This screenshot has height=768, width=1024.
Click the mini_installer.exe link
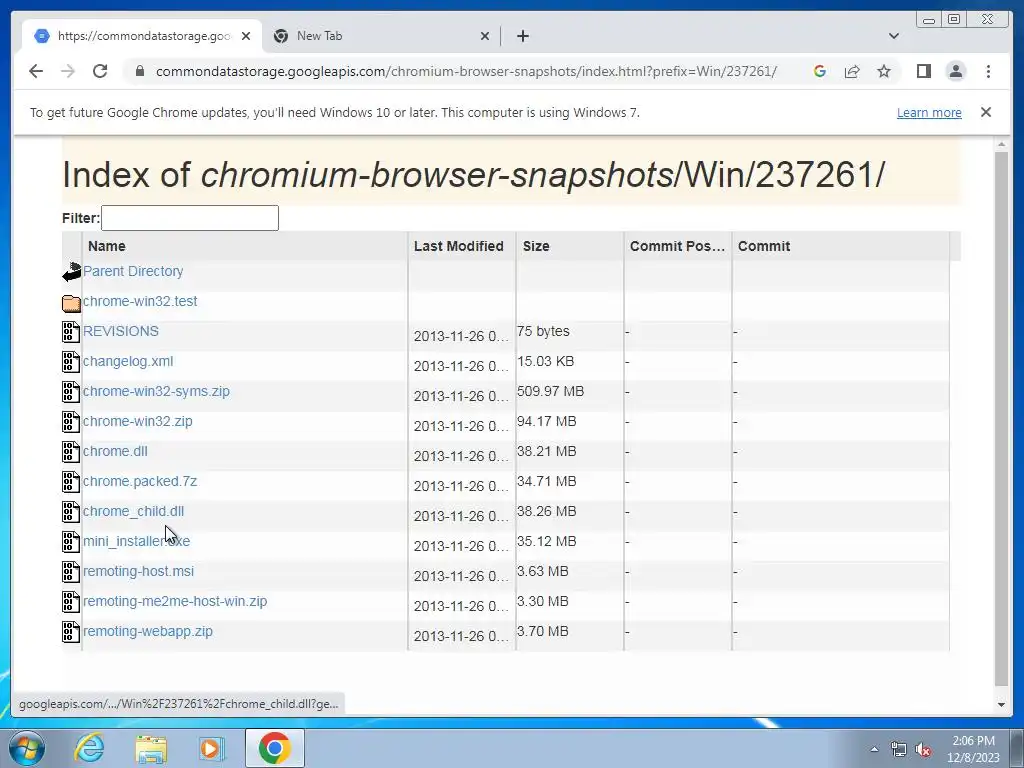click(136, 541)
